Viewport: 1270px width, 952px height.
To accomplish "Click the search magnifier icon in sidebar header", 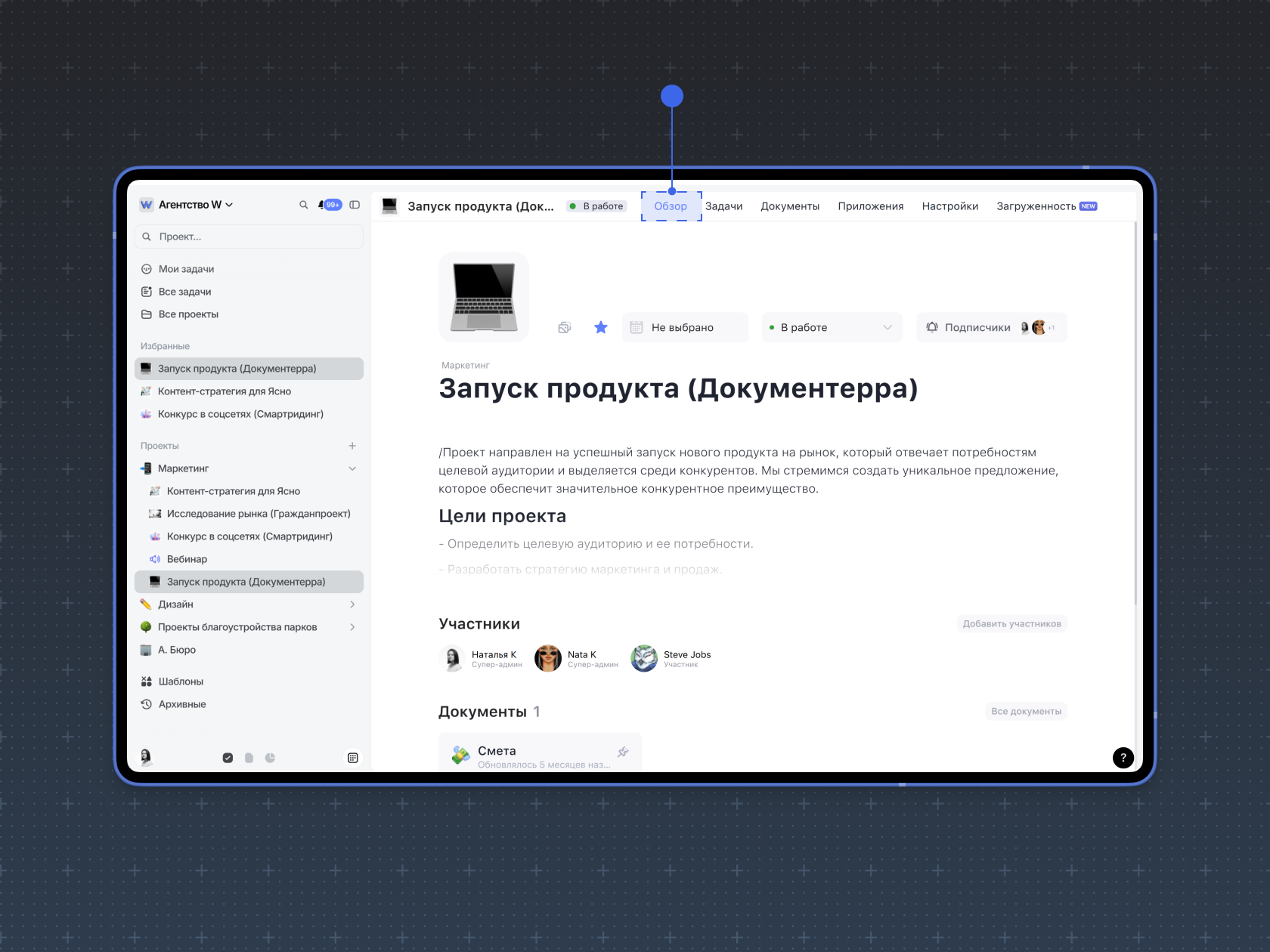I will [303, 205].
